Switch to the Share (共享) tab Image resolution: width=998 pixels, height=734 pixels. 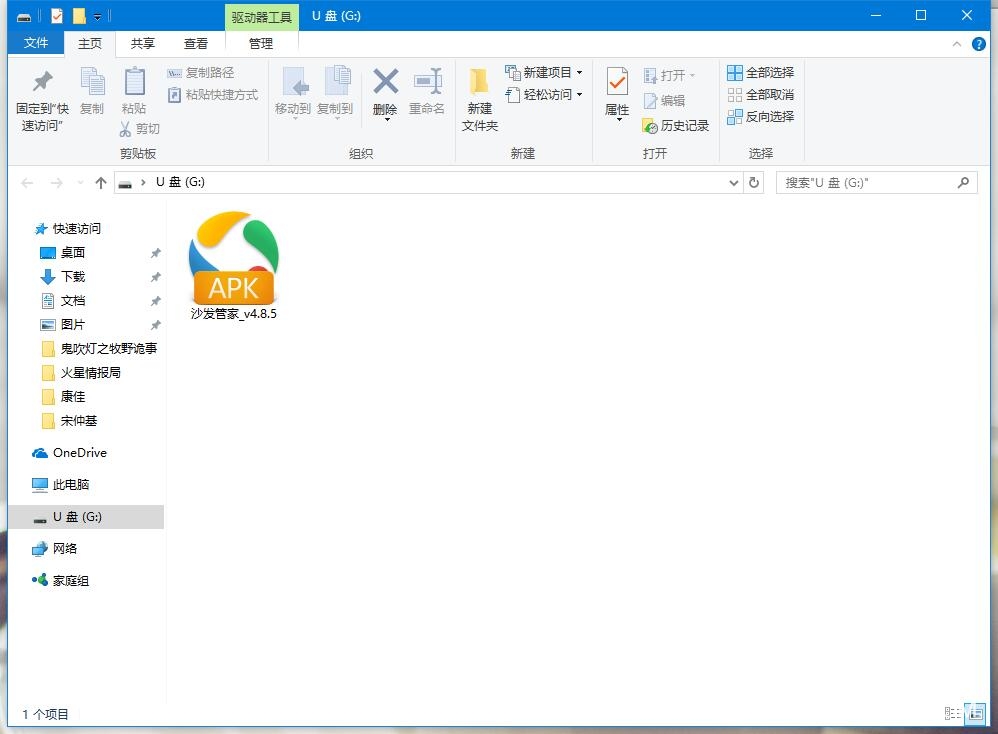point(143,43)
